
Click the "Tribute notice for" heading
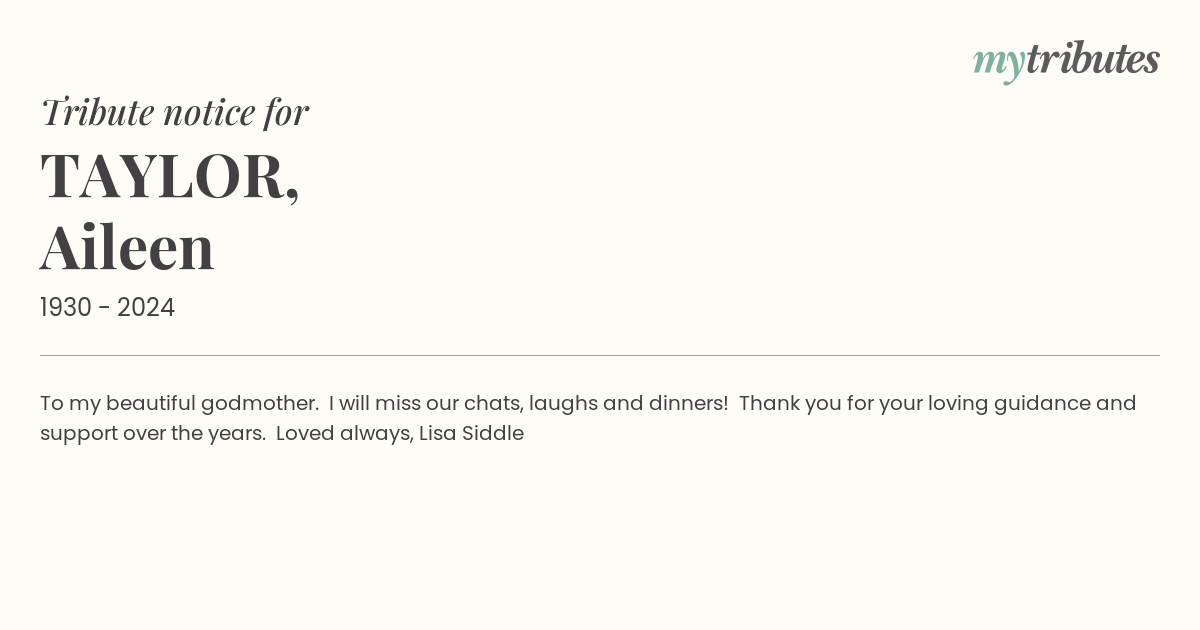pyautogui.click(x=174, y=112)
